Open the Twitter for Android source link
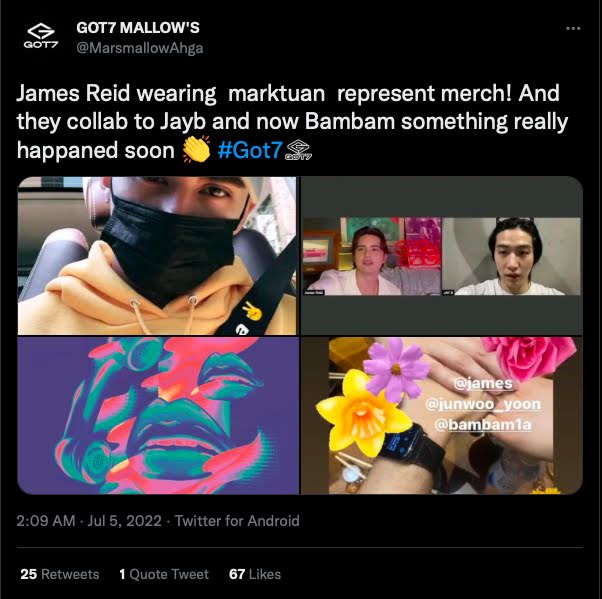Image resolution: width=602 pixels, height=599 pixels. [237, 521]
